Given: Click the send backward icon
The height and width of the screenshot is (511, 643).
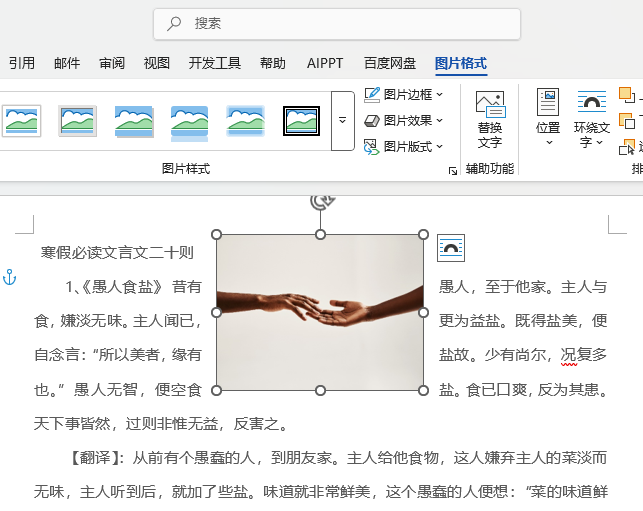Looking at the screenshot, I should [x=627, y=121].
